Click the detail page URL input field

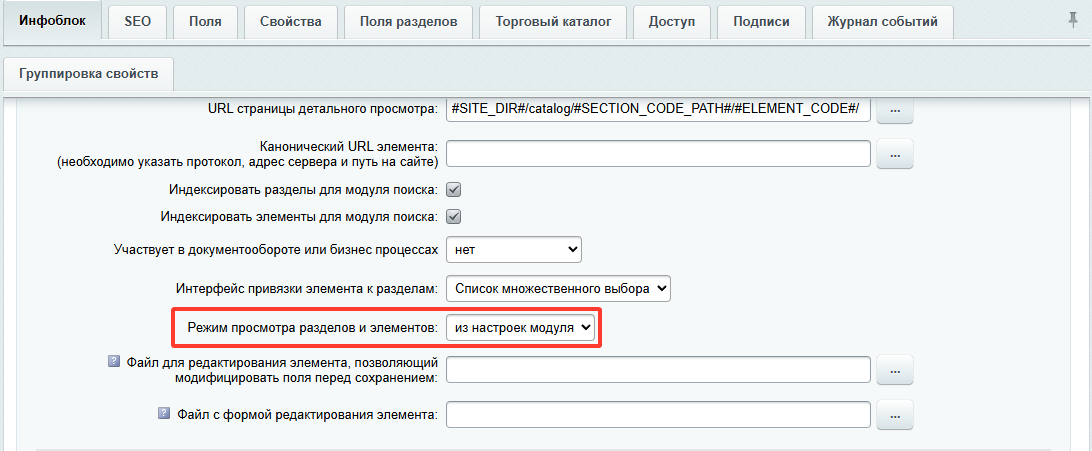pyautogui.click(x=659, y=110)
